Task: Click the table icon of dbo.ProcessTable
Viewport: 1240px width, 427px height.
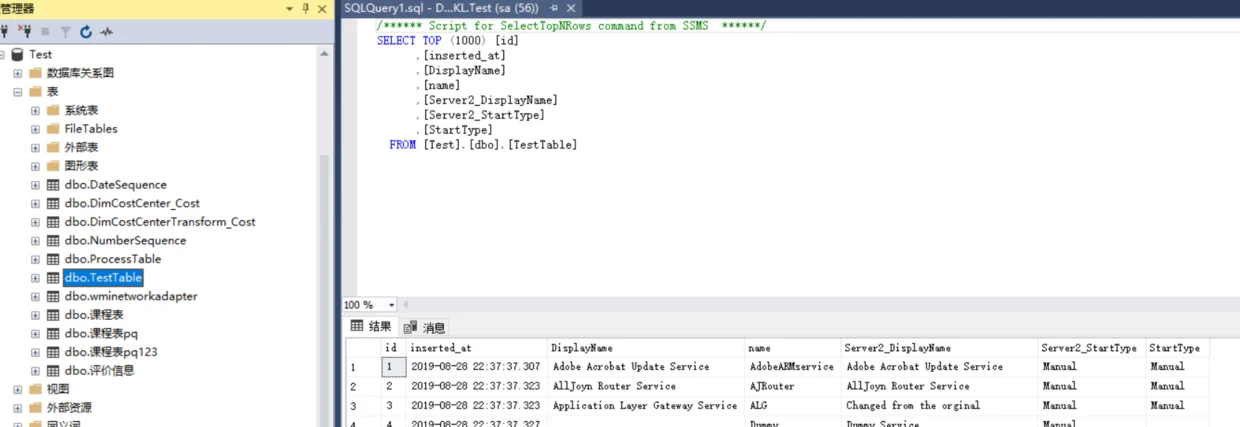Action: click(53, 259)
